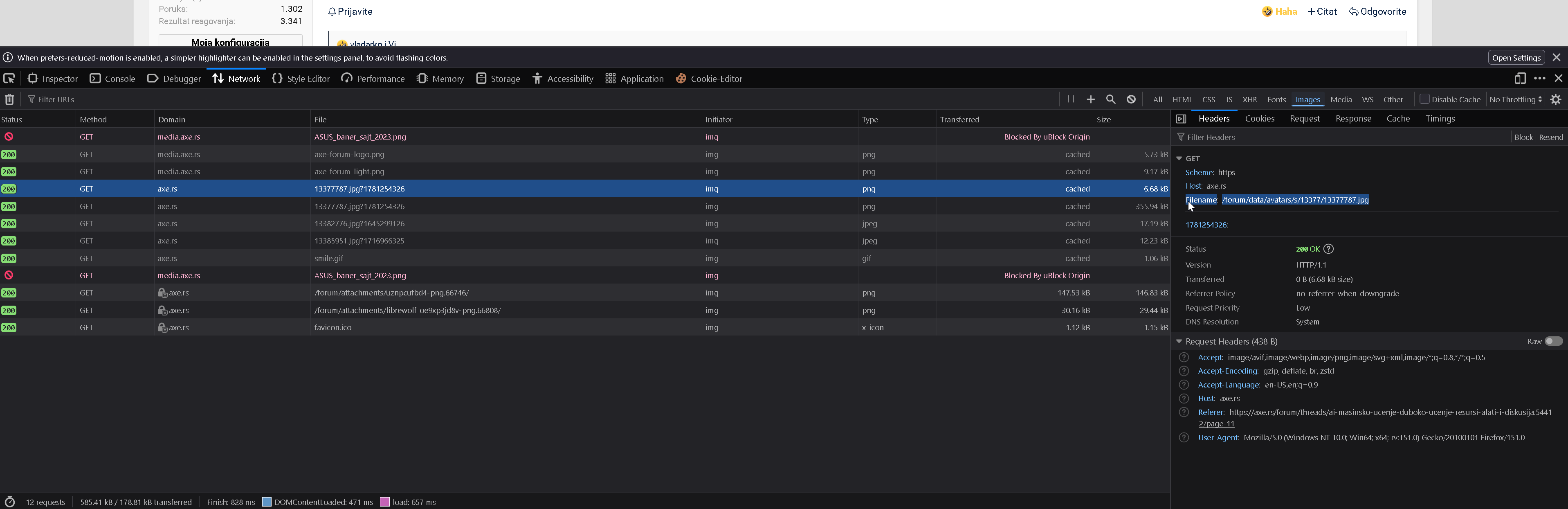
Task: Open status code help question mark
Action: (x=1329, y=249)
